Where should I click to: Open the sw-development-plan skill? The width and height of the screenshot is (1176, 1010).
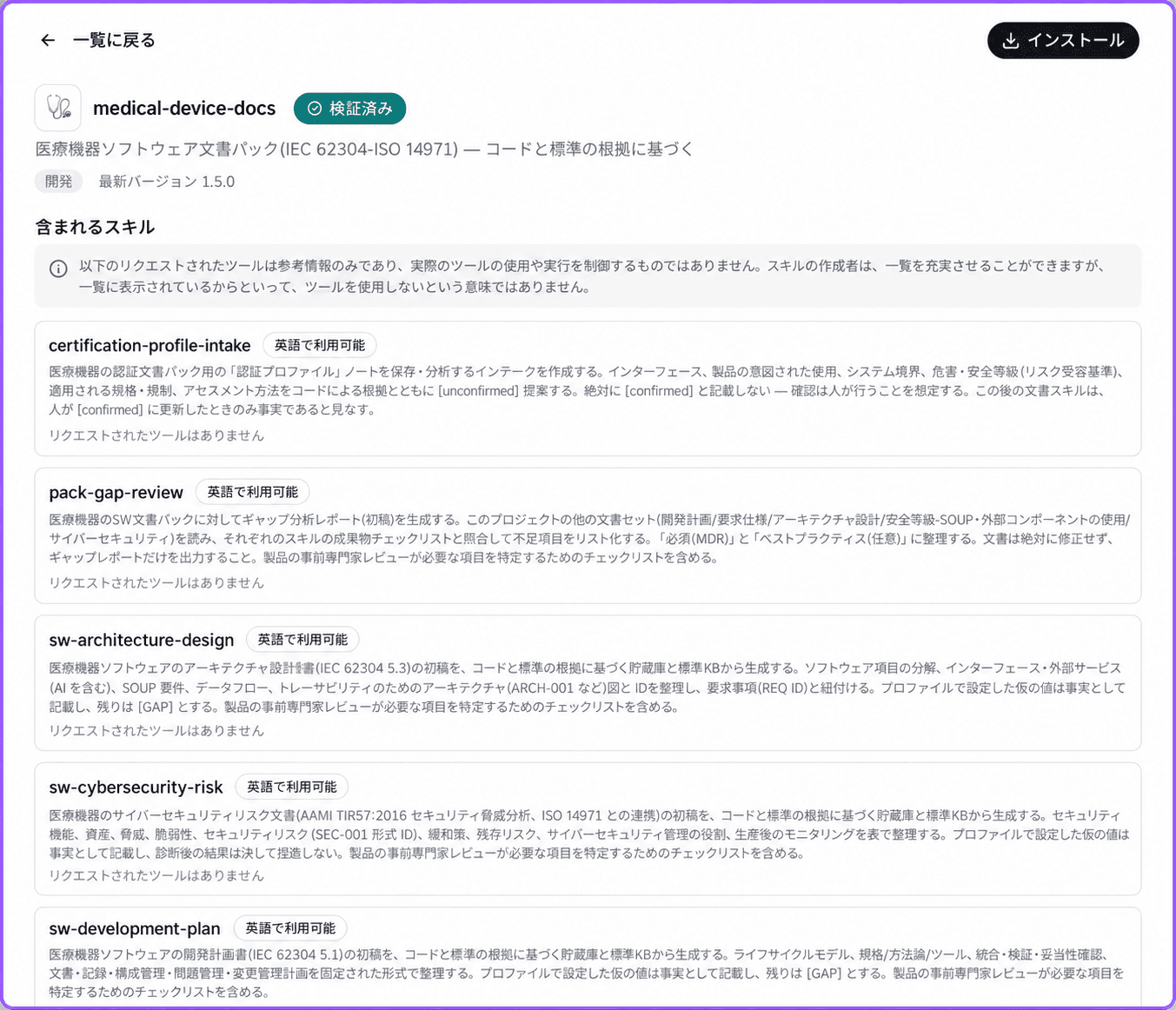click(588, 958)
